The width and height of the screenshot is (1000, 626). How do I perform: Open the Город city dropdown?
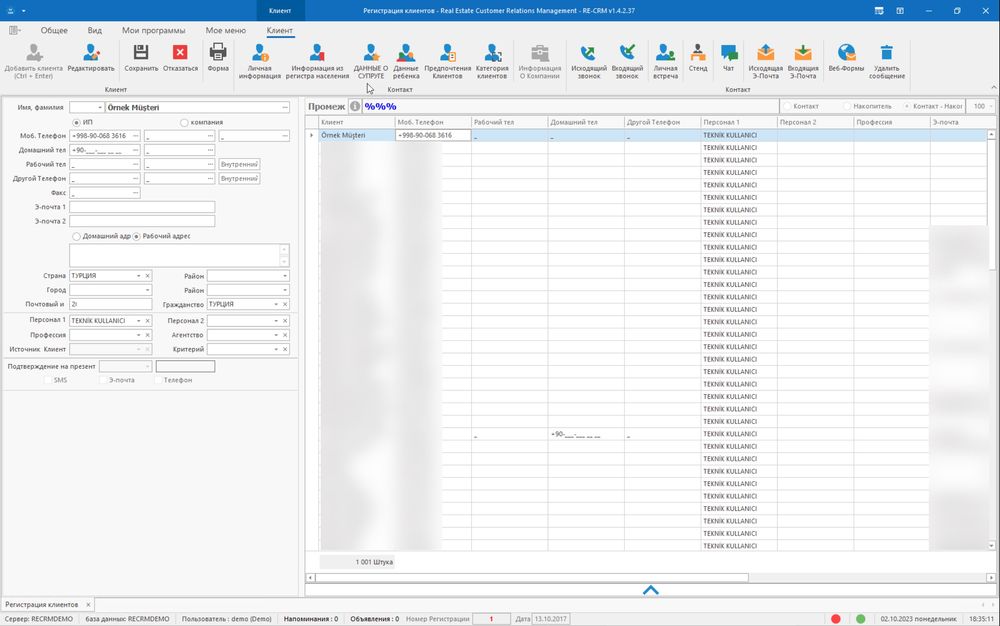147,290
